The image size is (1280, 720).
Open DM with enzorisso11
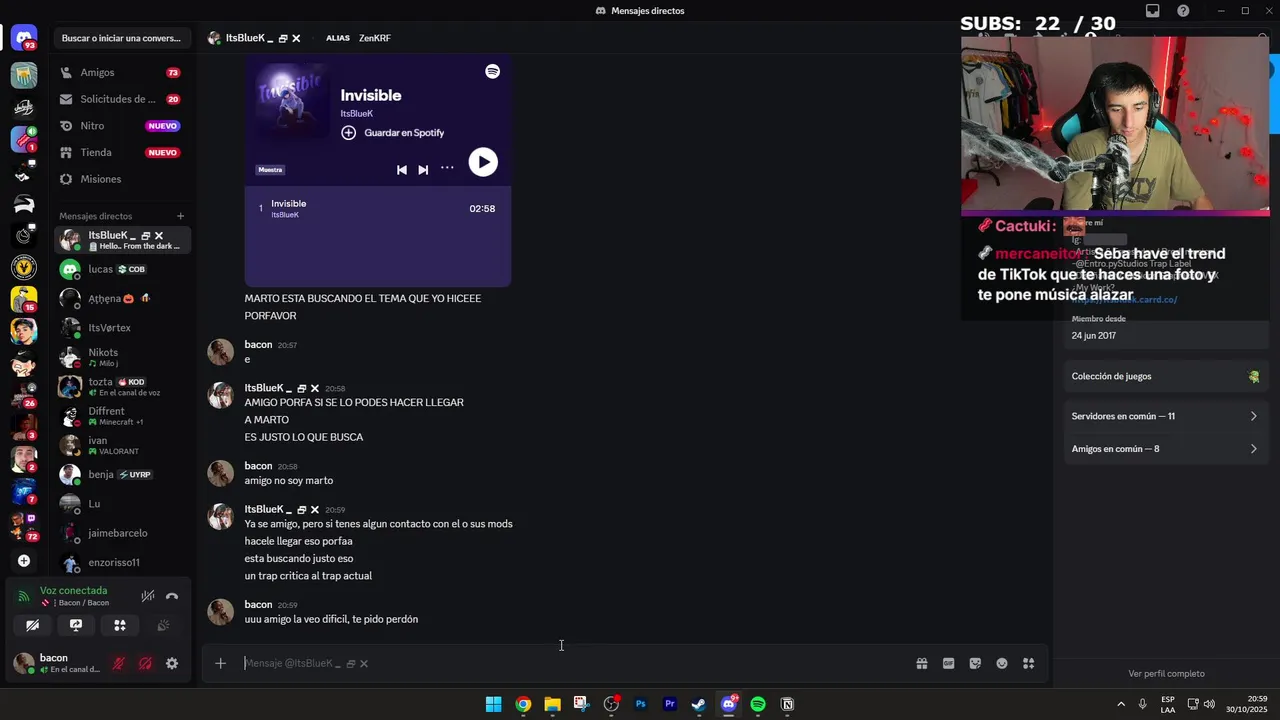pos(122,562)
